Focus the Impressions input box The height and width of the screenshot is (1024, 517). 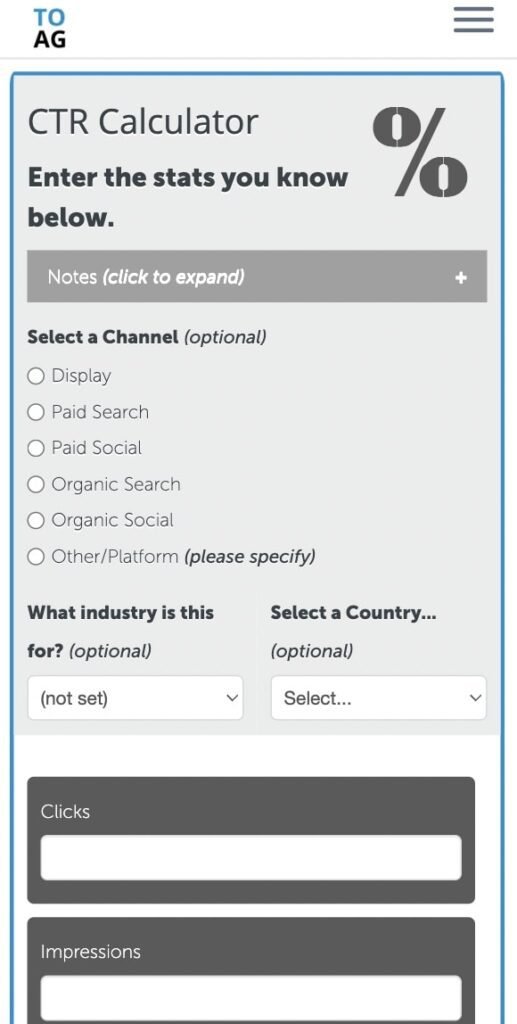tap(251, 998)
